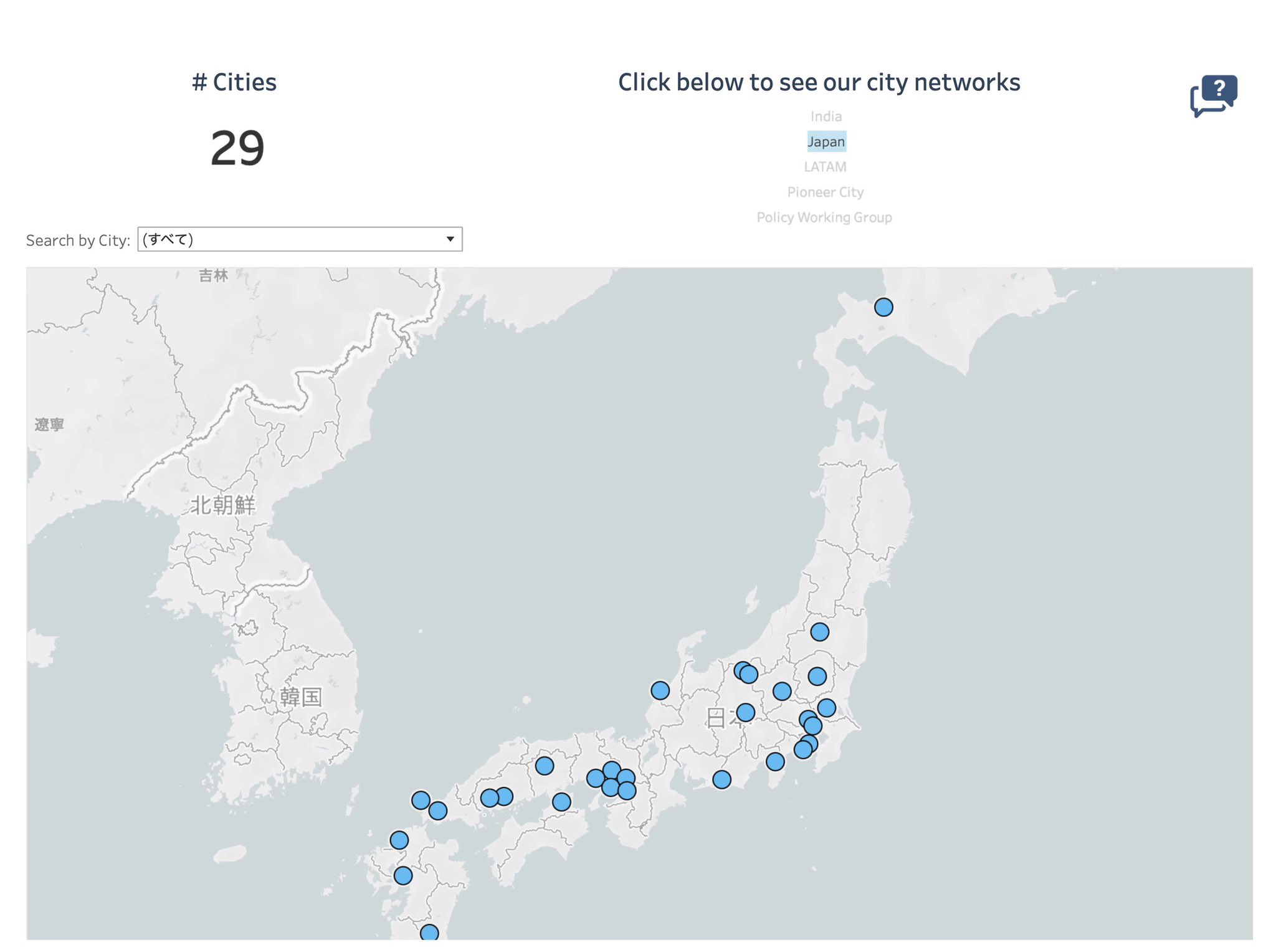The image size is (1276, 952).
Task: Select Policy Working Group network
Action: [824, 217]
